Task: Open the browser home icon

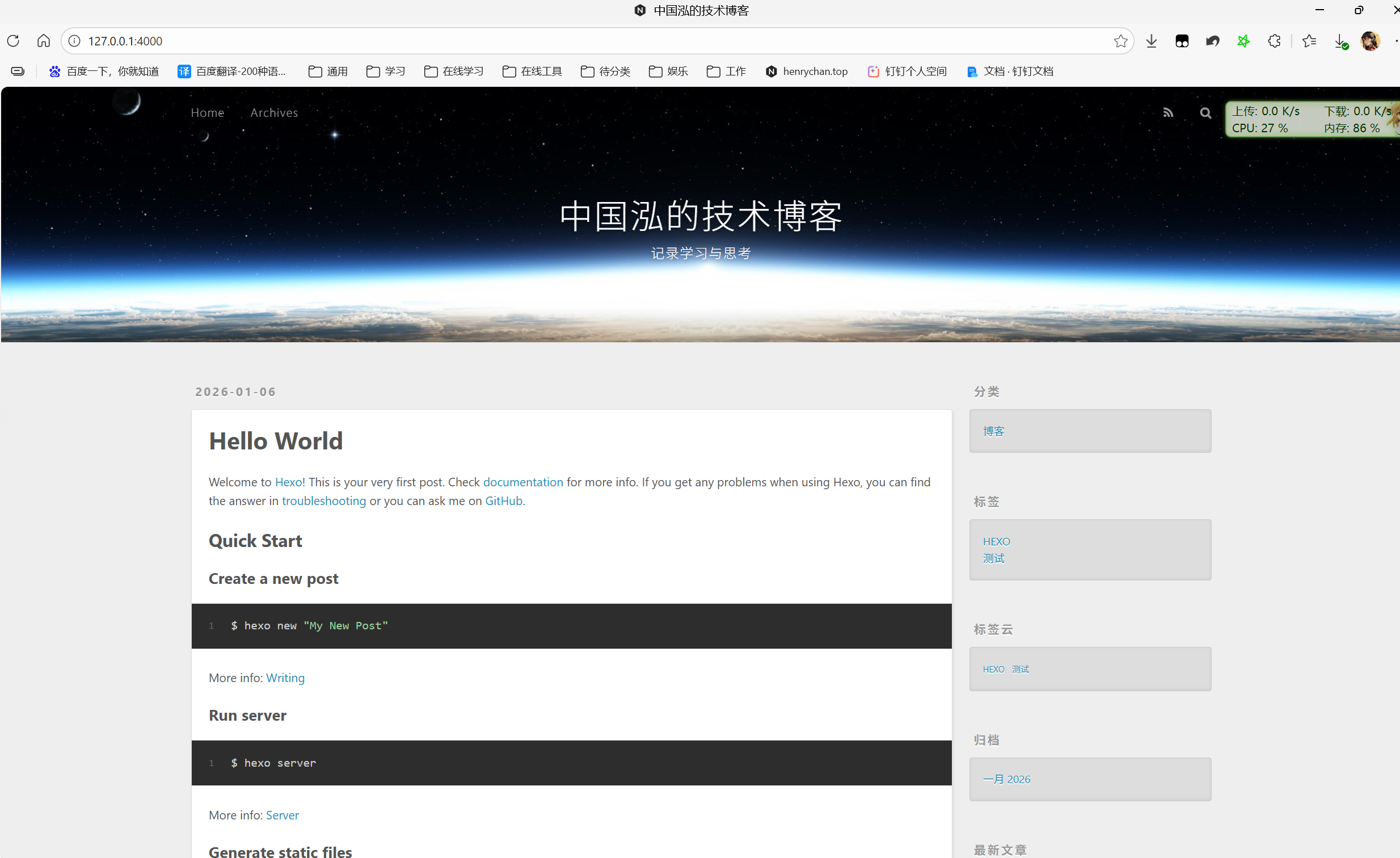Action: coord(43,41)
